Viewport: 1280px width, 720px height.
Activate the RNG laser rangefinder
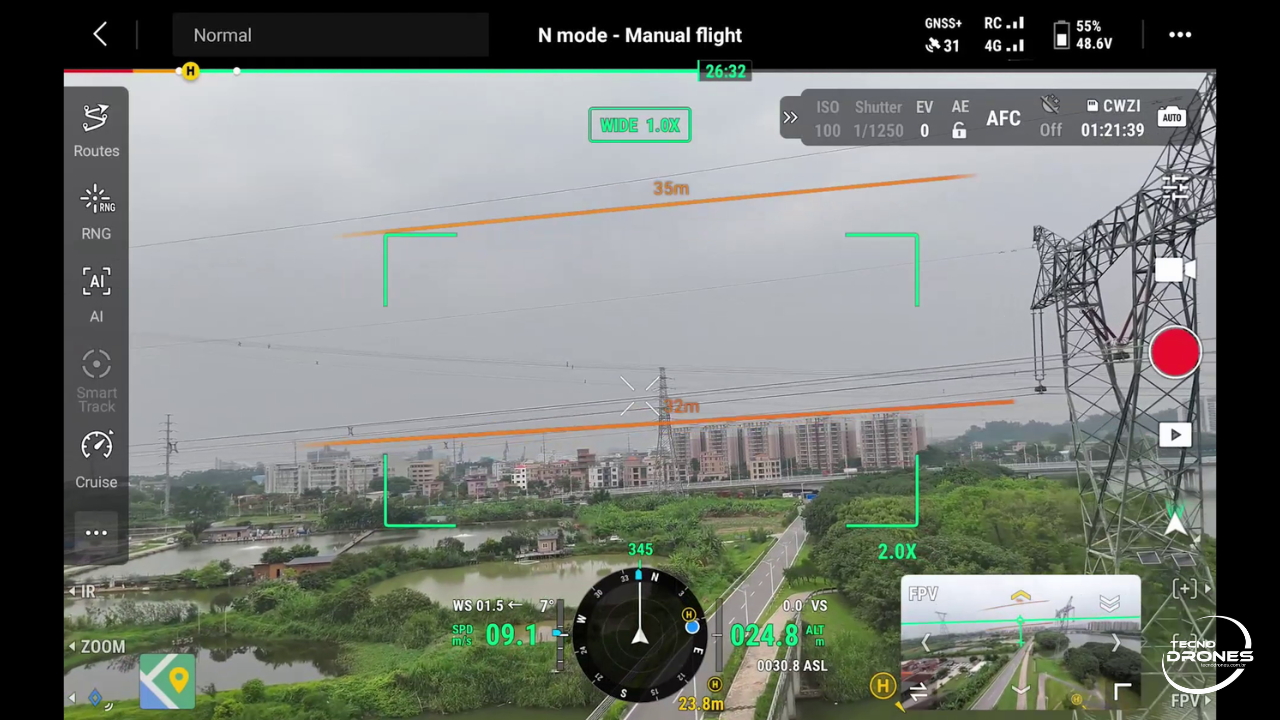(96, 212)
